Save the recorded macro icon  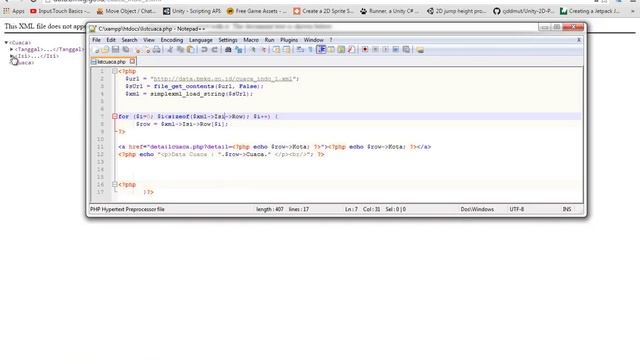tap(406, 50)
